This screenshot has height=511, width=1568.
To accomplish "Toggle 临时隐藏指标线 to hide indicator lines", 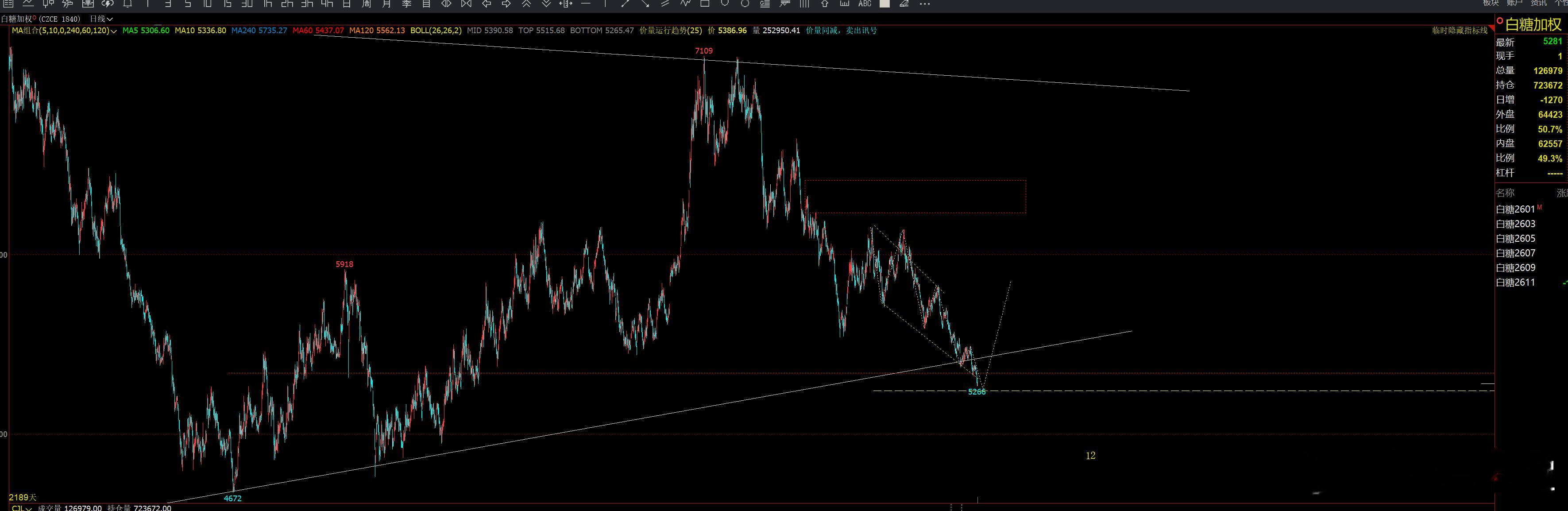I will point(1460,30).
